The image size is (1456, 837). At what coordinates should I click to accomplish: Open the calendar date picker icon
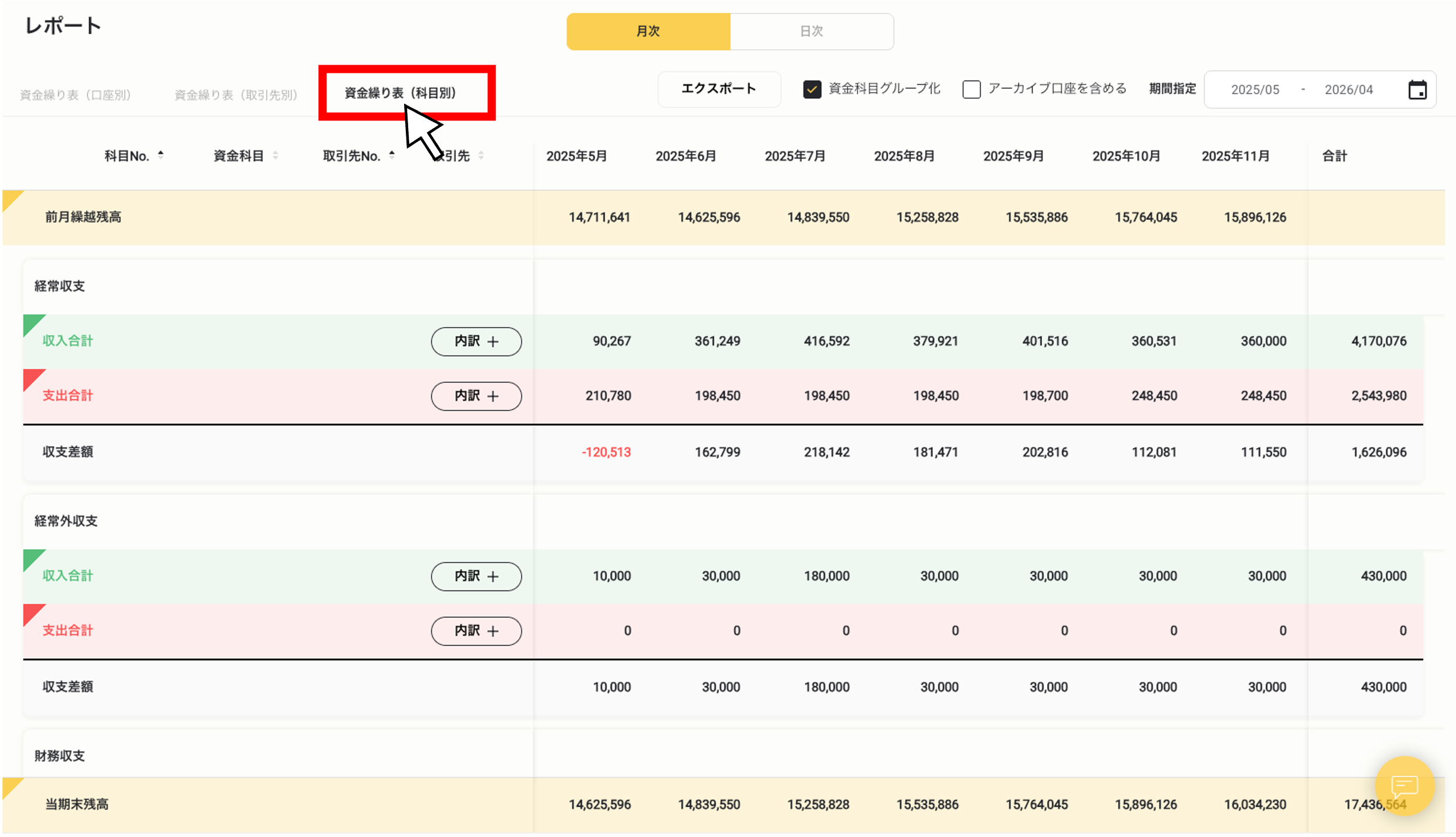point(1417,90)
